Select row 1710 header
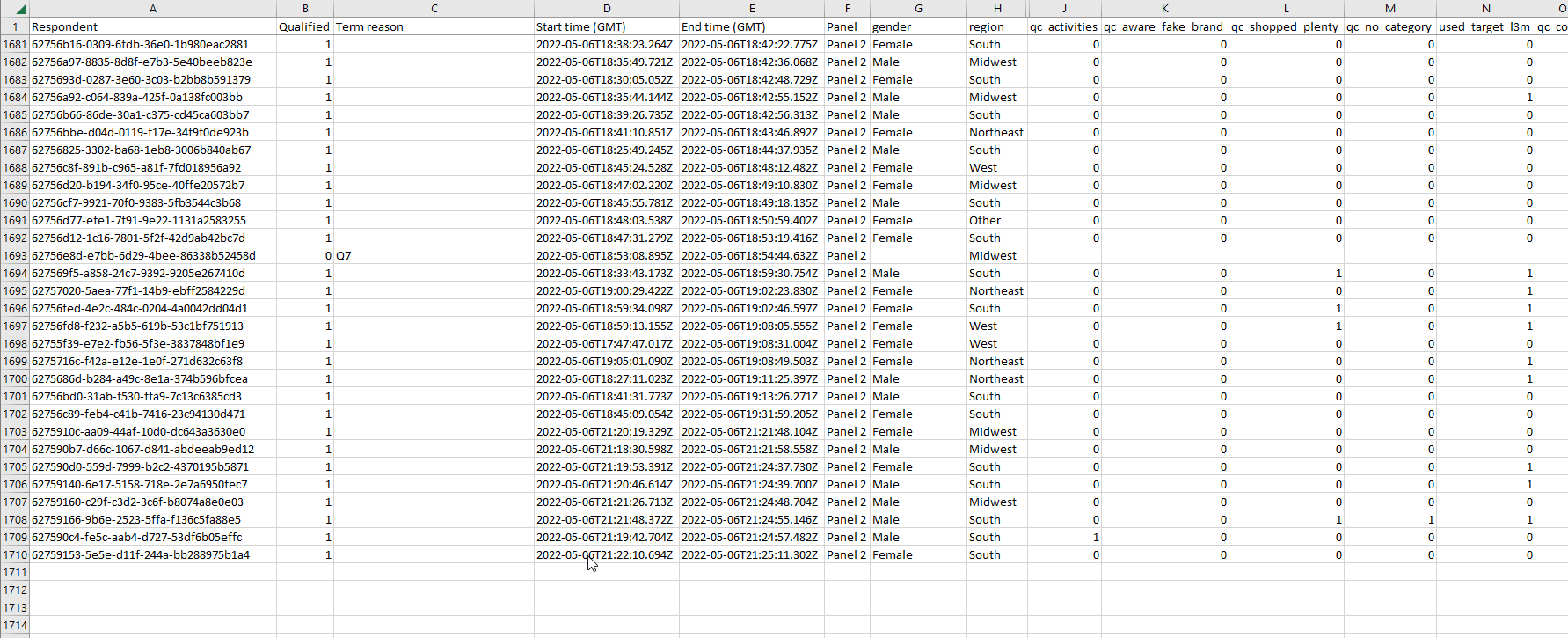This screenshot has height=638, width=1568. coord(15,555)
